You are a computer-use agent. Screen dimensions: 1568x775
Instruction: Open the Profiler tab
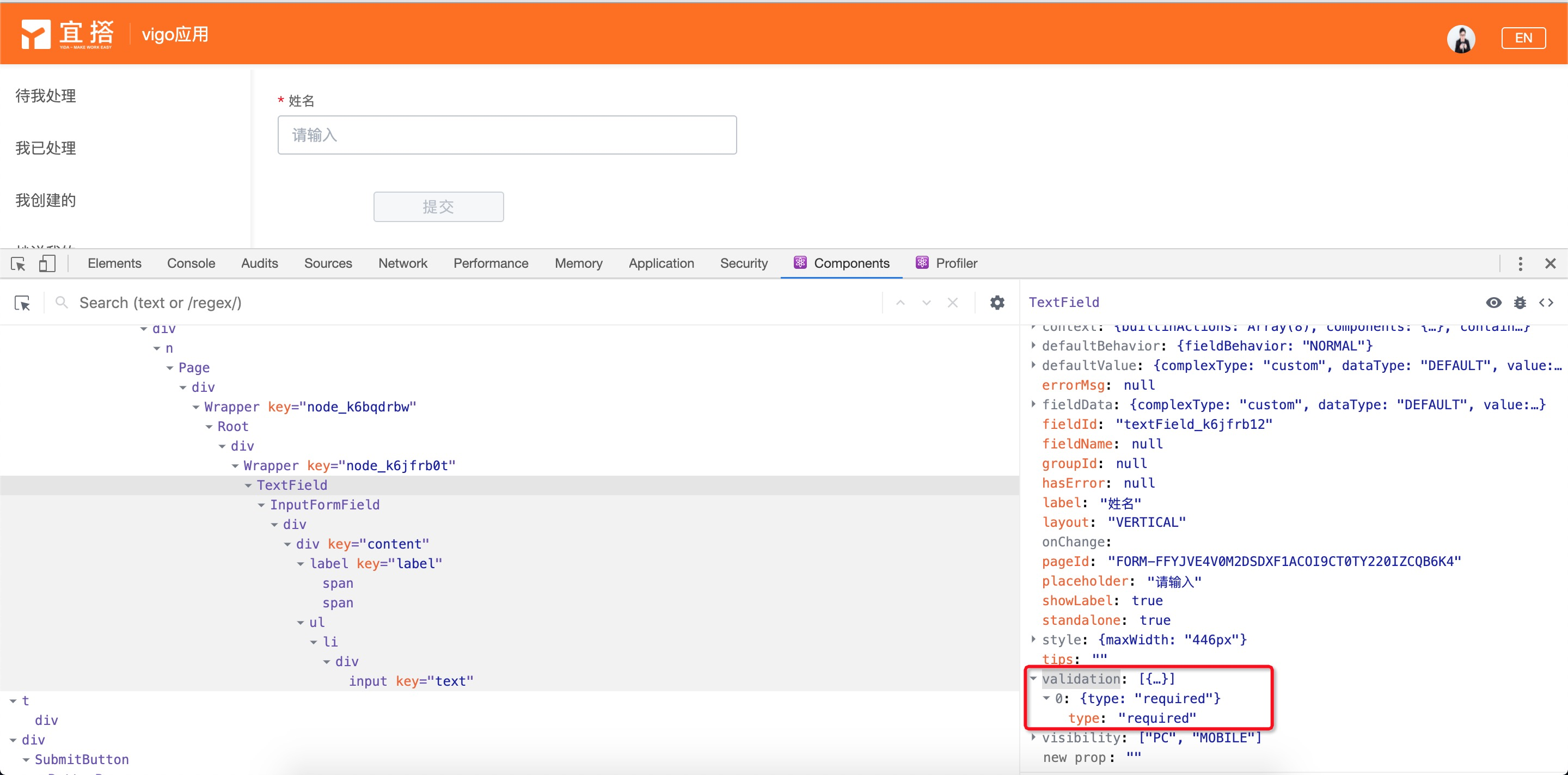point(955,263)
